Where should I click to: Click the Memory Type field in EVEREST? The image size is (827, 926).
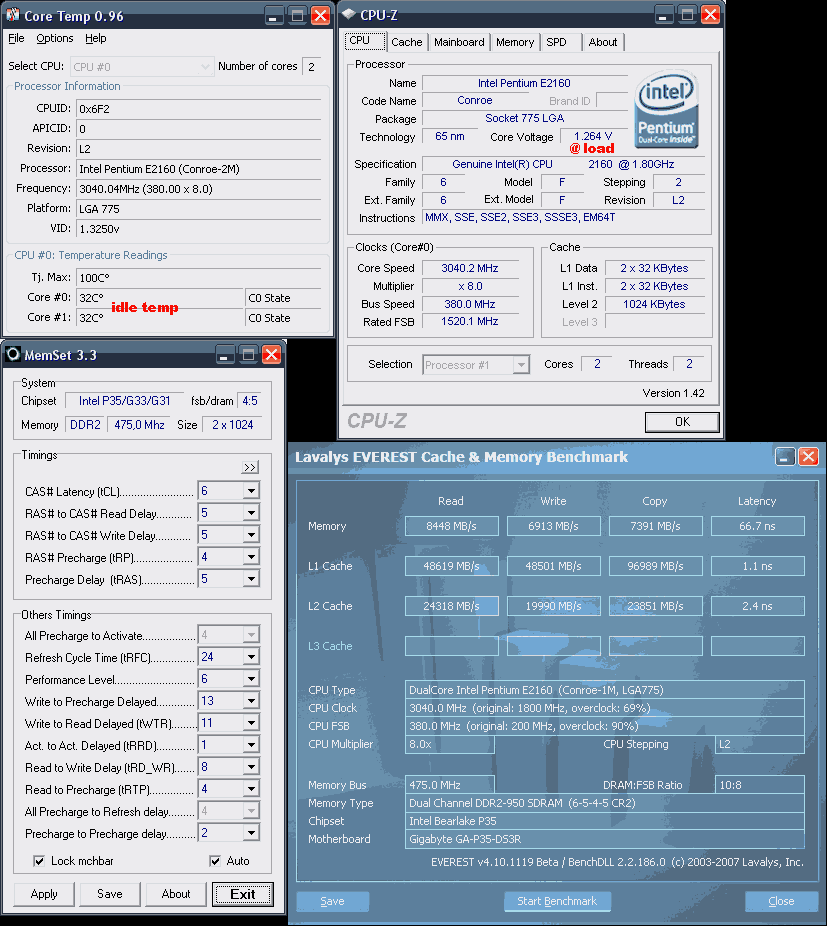pyautogui.click(x=605, y=803)
